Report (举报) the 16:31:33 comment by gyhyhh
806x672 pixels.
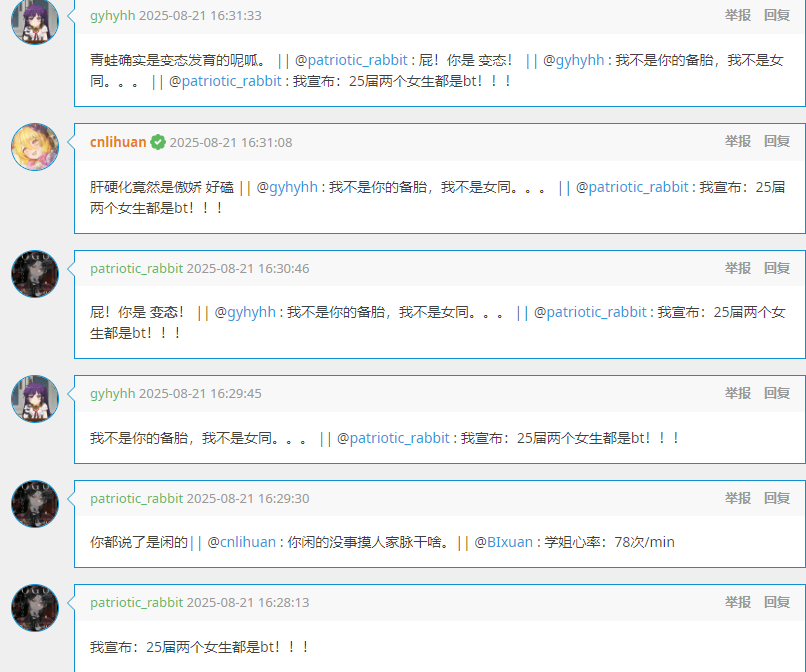coord(738,15)
